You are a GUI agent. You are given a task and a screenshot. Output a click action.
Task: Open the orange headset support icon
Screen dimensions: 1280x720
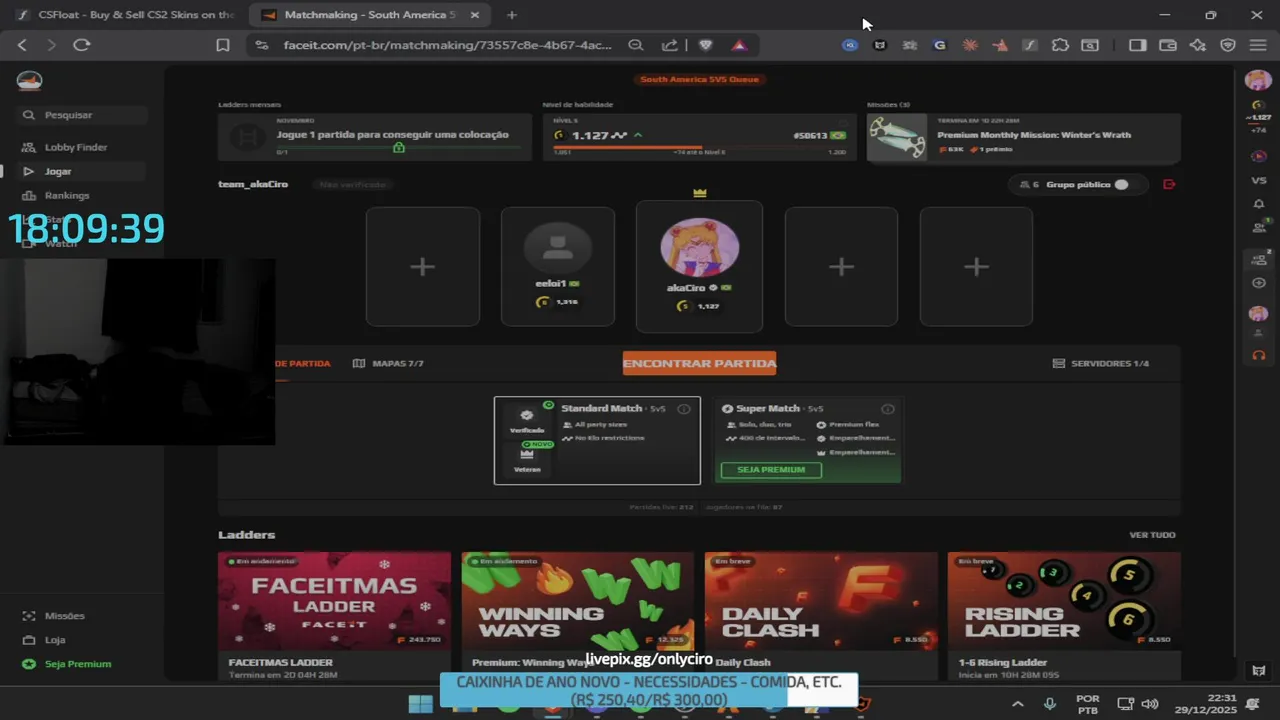point(1259,355)
